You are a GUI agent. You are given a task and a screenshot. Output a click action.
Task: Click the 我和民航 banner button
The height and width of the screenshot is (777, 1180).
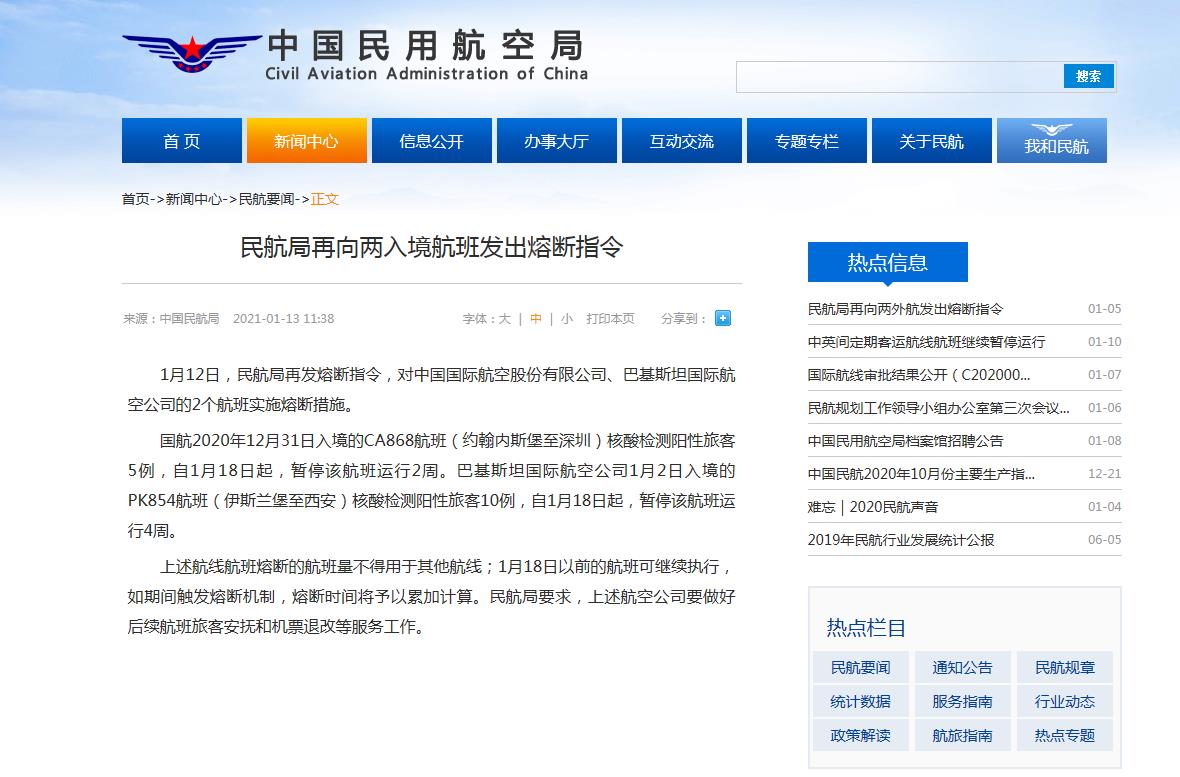(1056, 141)
